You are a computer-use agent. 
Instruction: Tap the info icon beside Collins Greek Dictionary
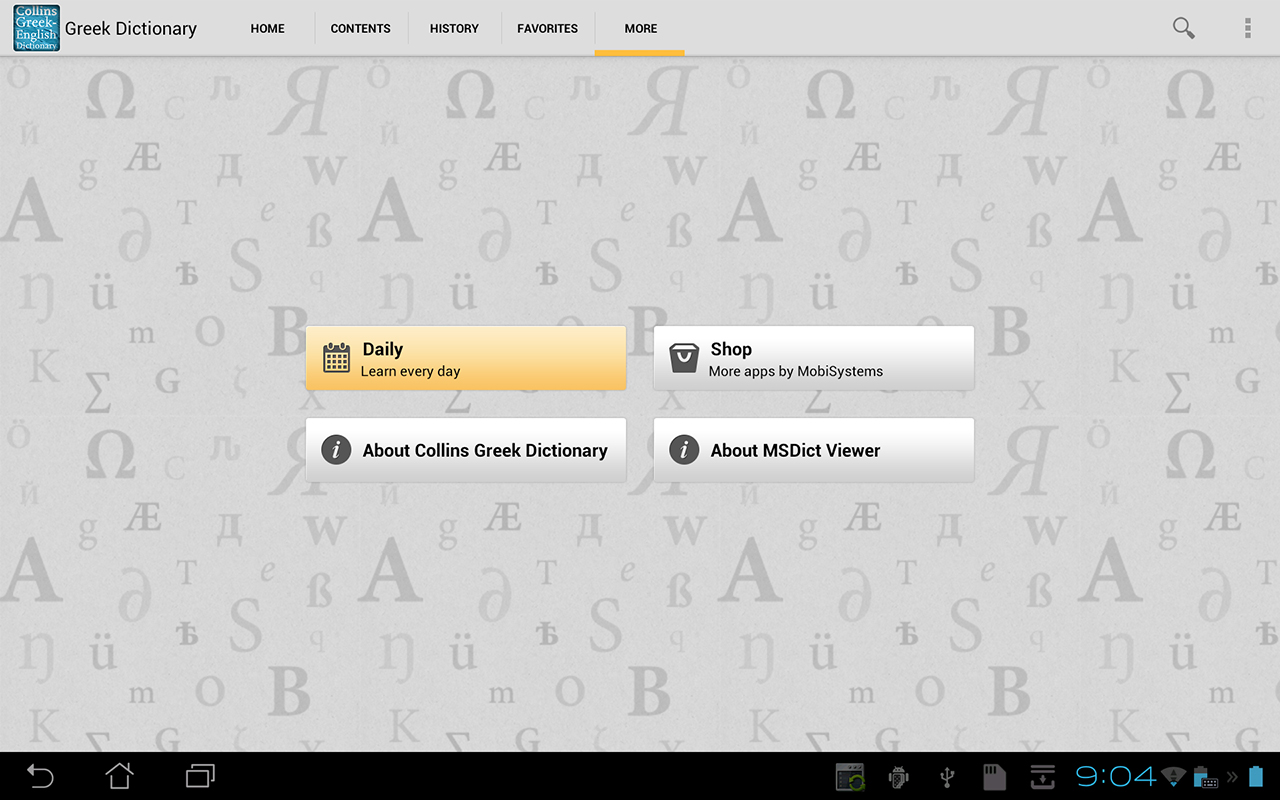[336, 450]
